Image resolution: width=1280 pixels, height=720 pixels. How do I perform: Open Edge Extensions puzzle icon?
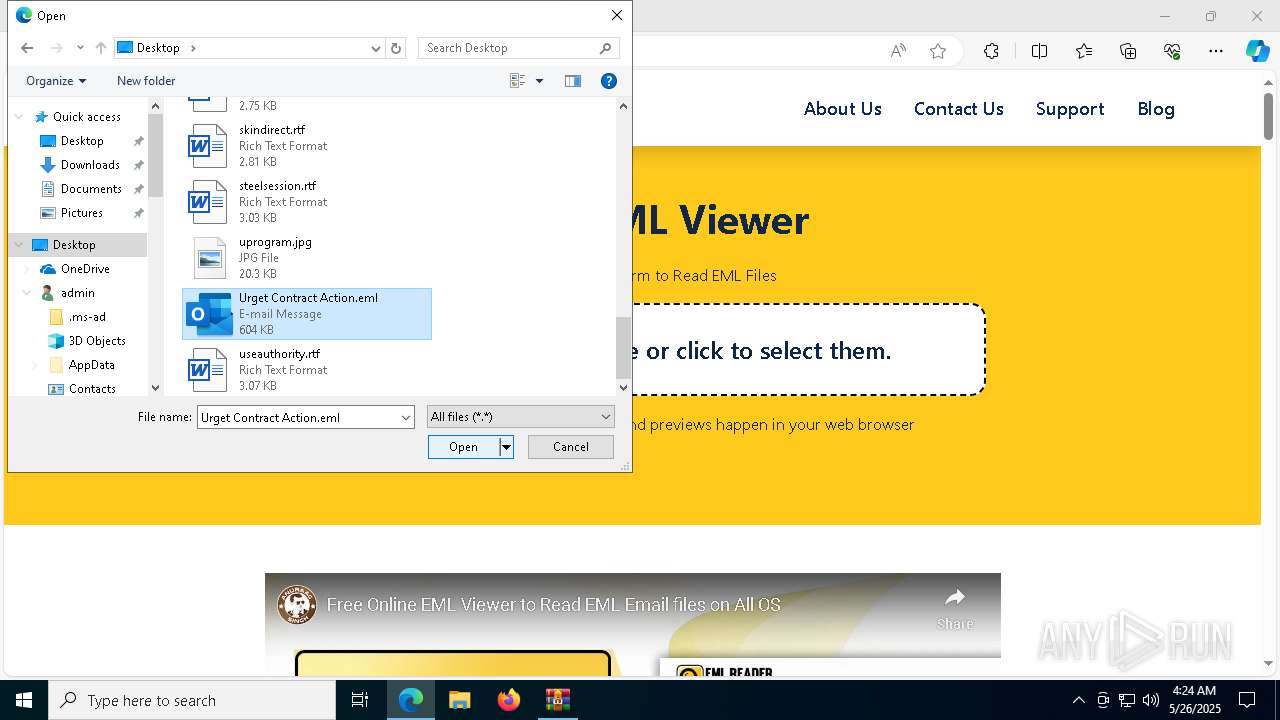click(991, 51)
